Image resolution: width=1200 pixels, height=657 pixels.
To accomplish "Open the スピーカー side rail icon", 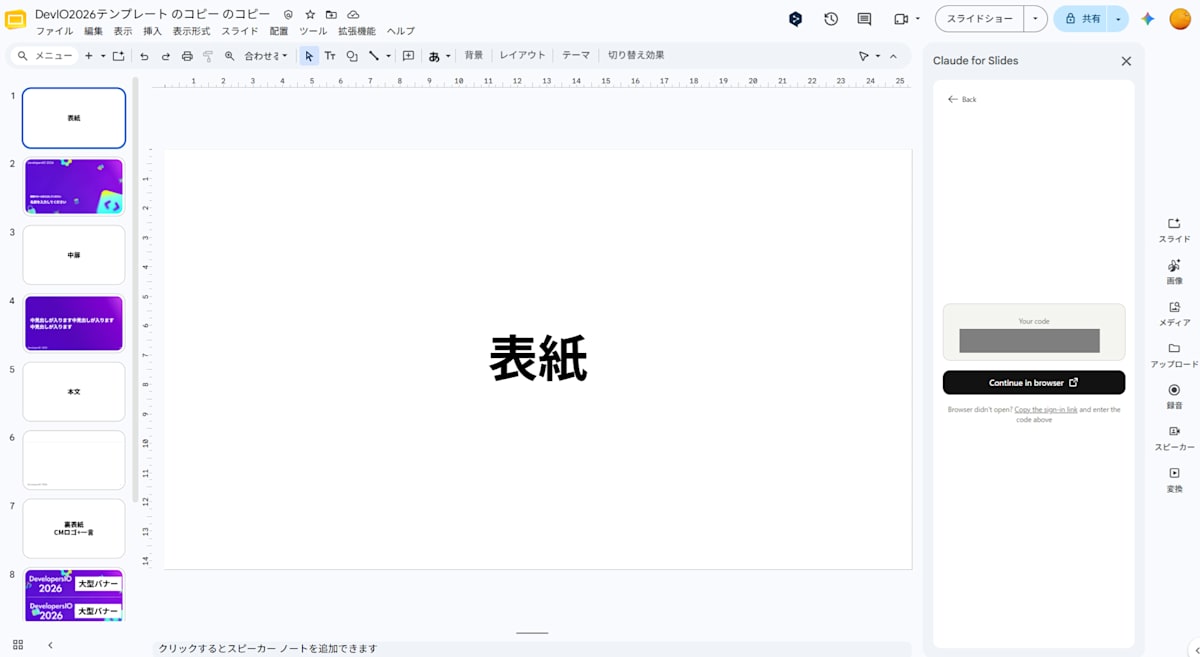I will pyautogui.click(x=1174, y=438).
